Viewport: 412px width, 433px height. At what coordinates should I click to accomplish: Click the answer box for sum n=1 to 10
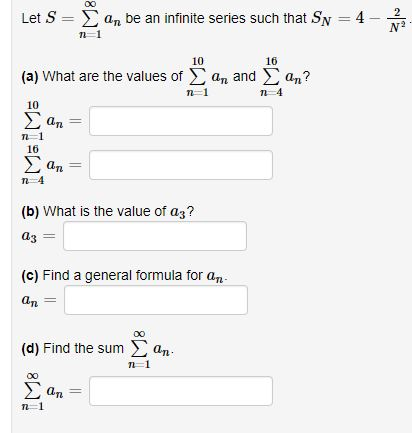pyautogui.click(x=181, y=121)
